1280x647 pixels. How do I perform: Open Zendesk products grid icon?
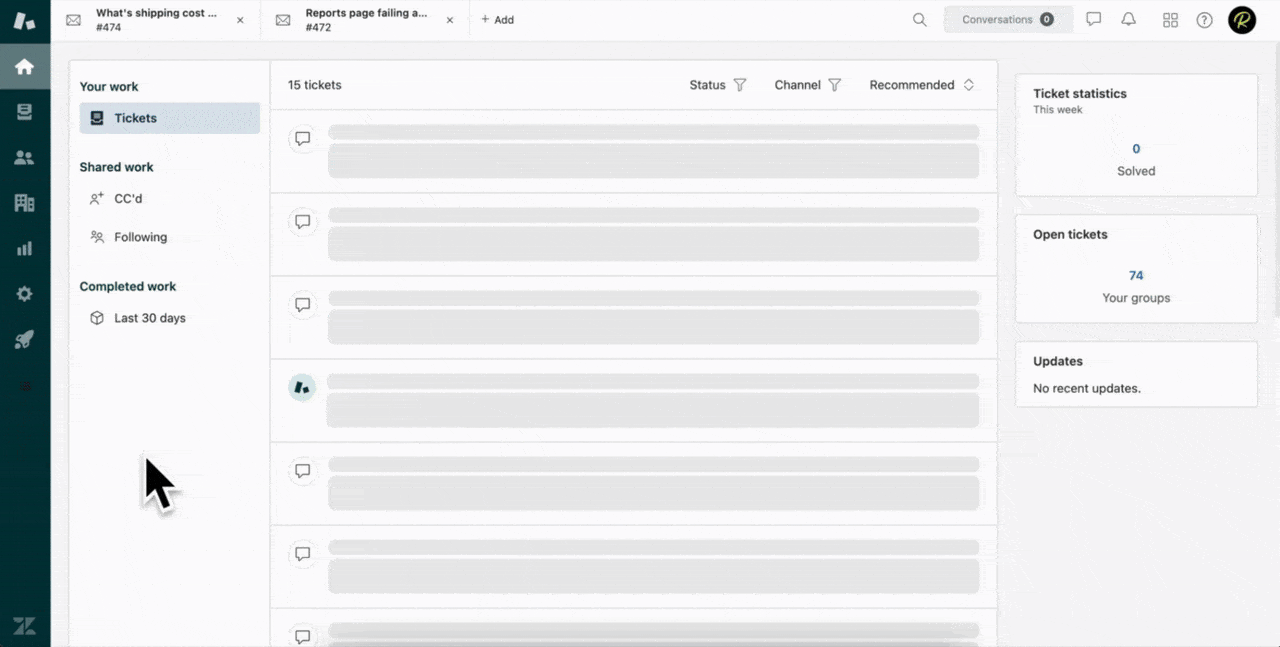1170,20
